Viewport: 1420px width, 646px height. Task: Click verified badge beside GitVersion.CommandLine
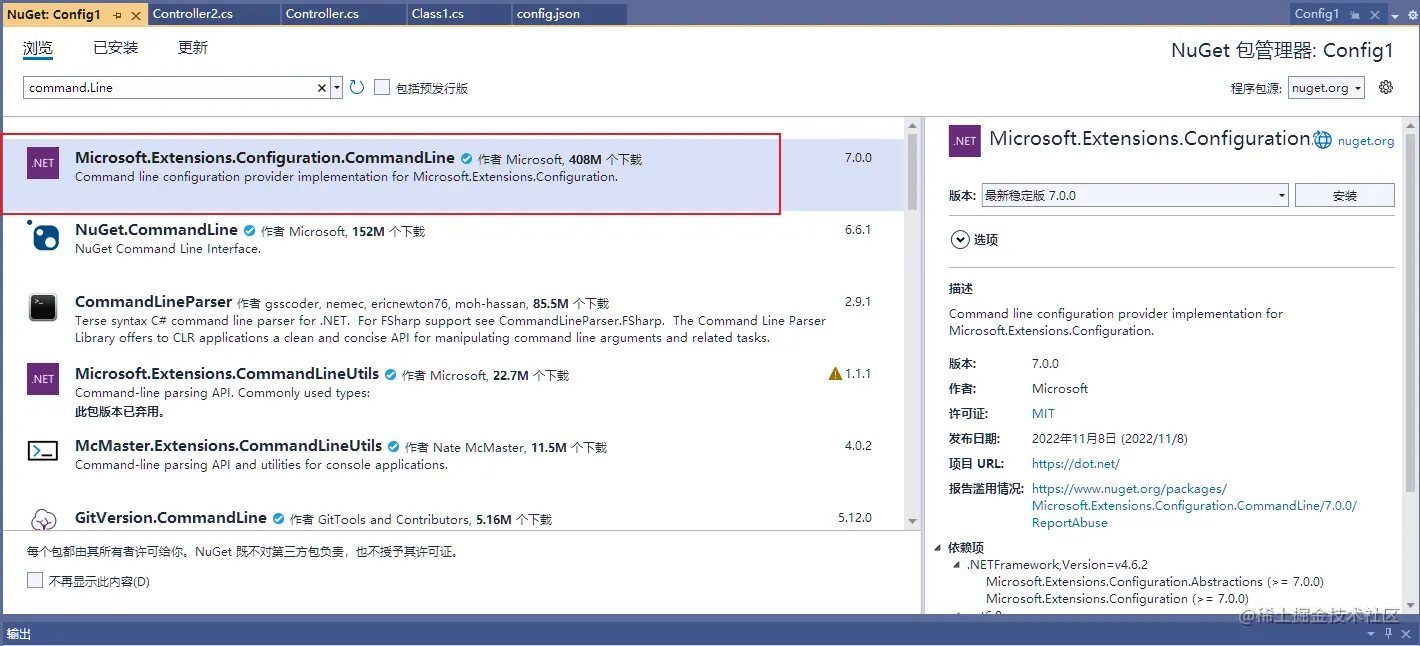coord(278,518)
